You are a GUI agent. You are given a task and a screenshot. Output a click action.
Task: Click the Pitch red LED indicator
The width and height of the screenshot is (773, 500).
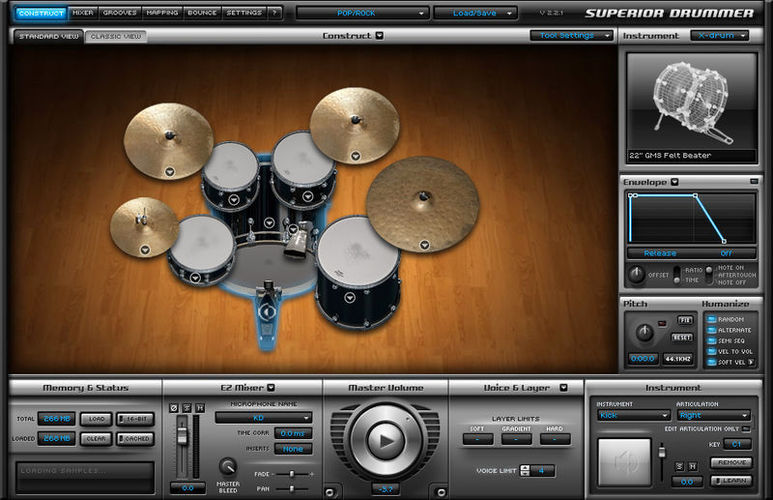tap(662, 323)
